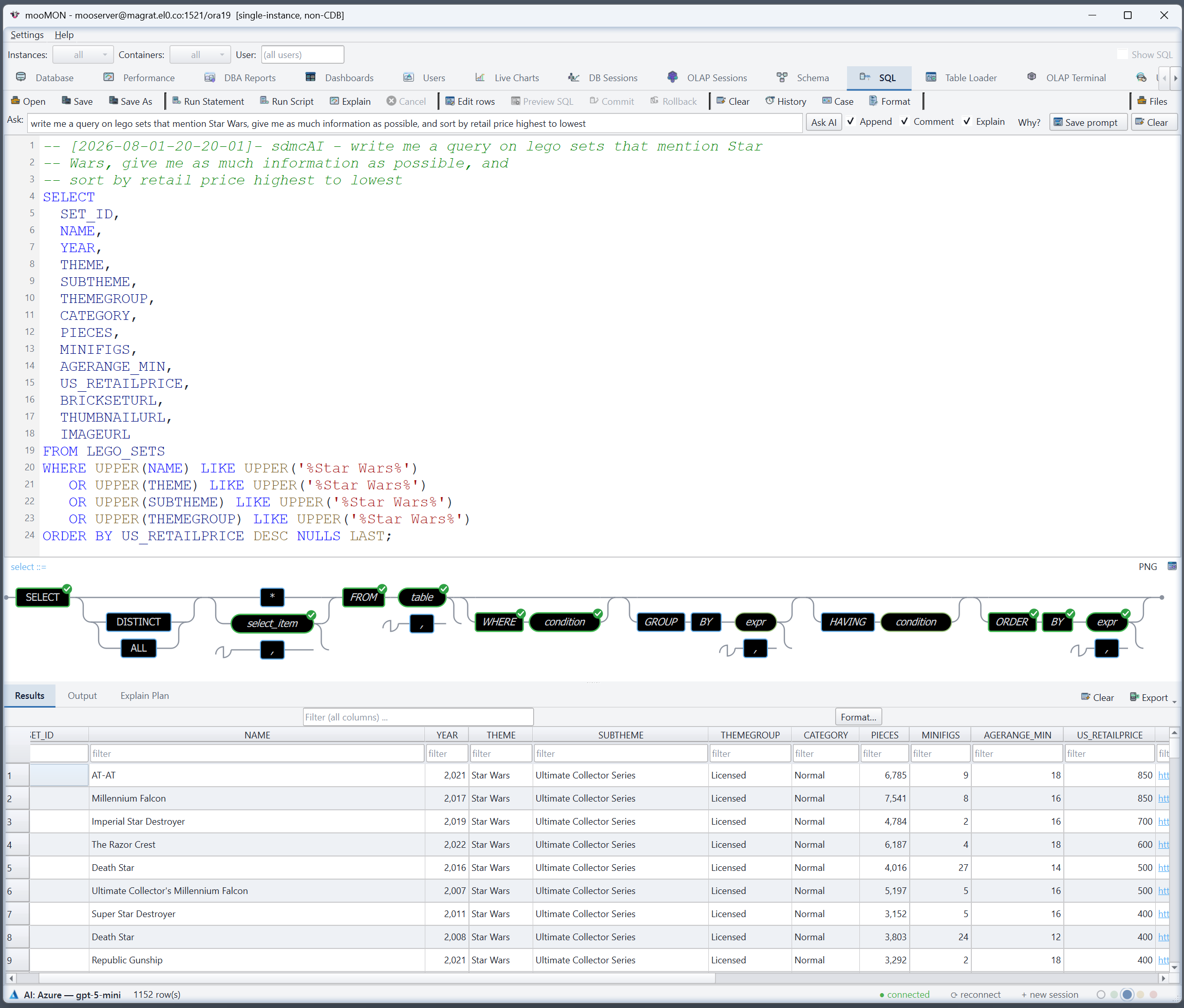This screenshot has height=1008, width=1184.
Task: Open the Schema tab
Action: (803, 78)
